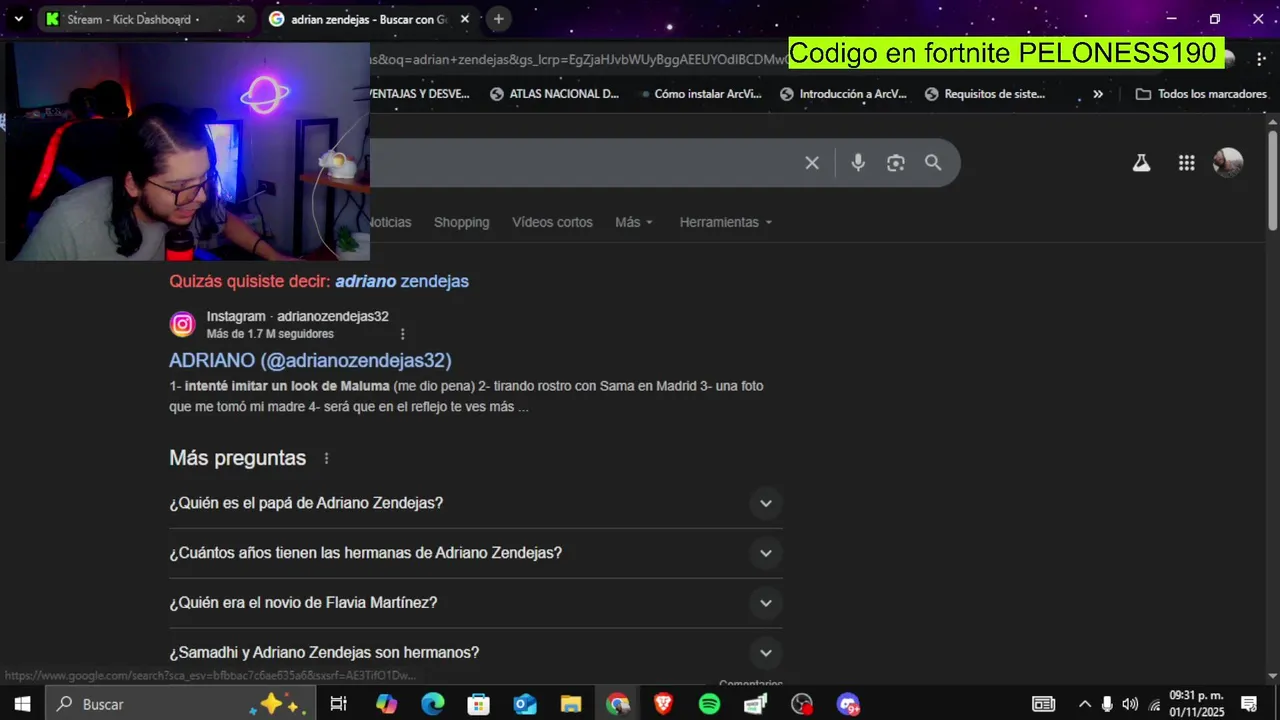Open Google Search Labs flask icon

coord(1141,163)
